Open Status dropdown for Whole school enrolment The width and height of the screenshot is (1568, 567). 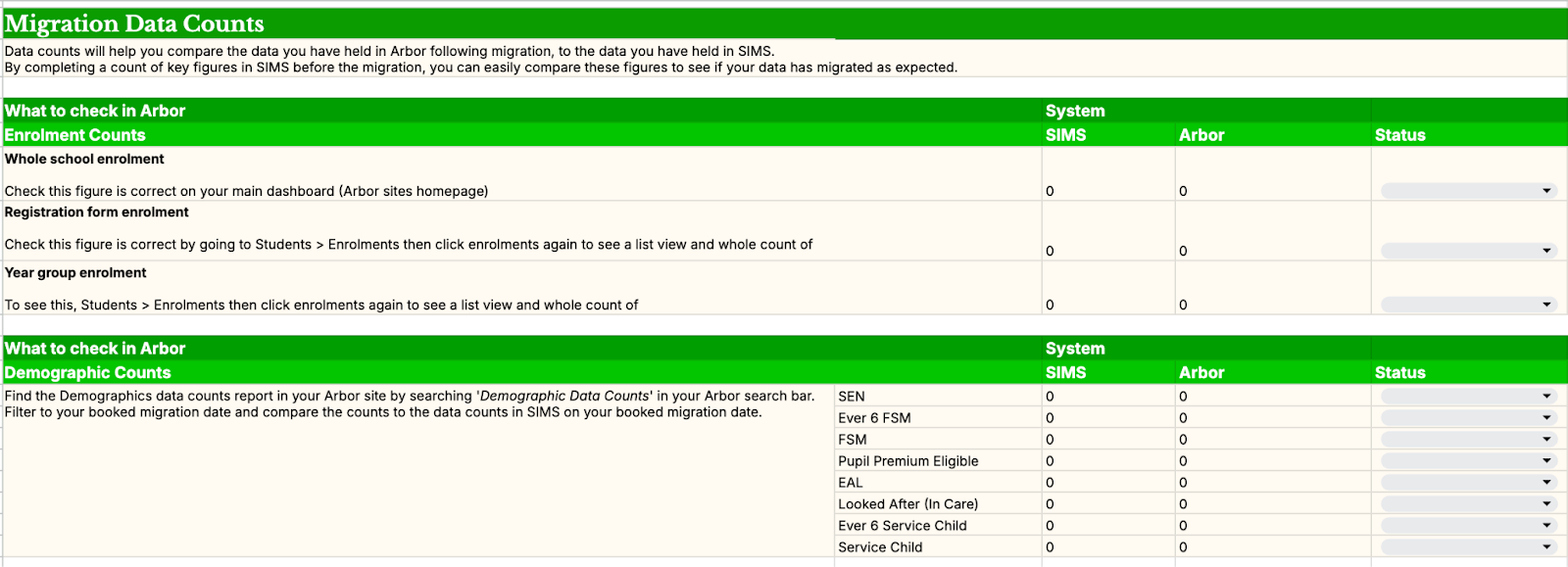tap(1467, 191)
